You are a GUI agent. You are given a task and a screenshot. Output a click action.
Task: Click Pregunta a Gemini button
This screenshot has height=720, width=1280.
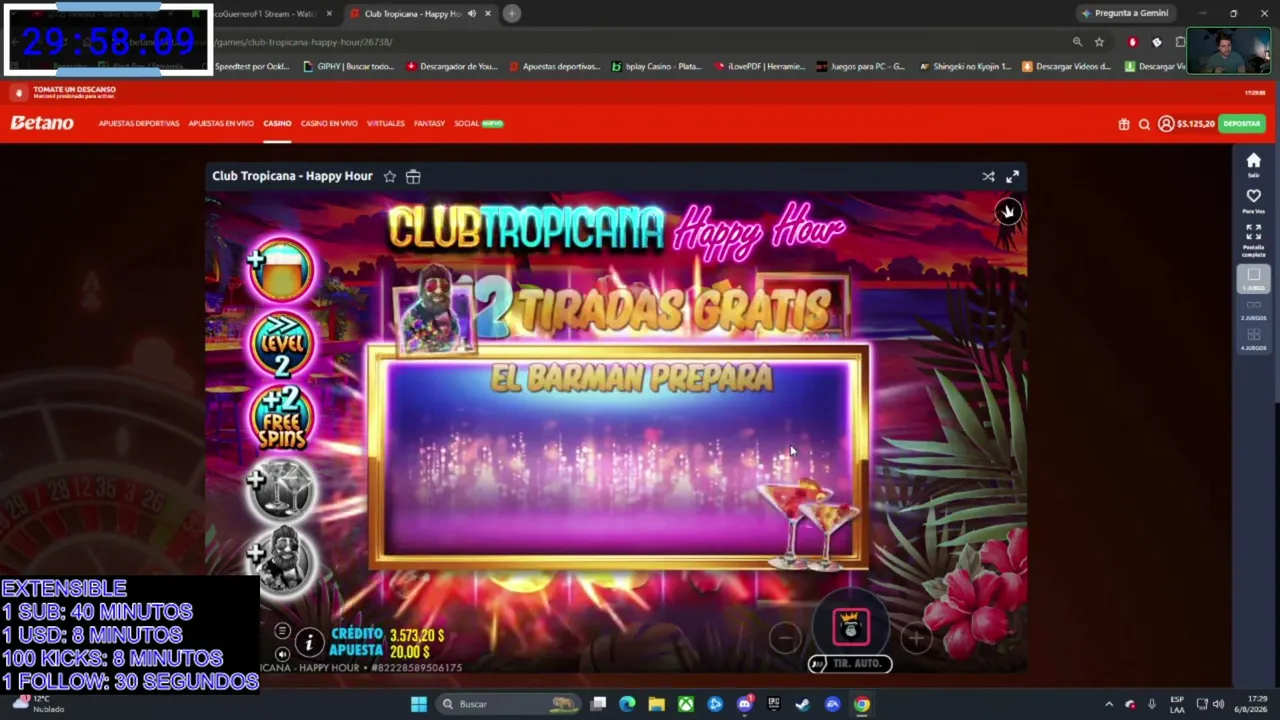pos(1125,13)
